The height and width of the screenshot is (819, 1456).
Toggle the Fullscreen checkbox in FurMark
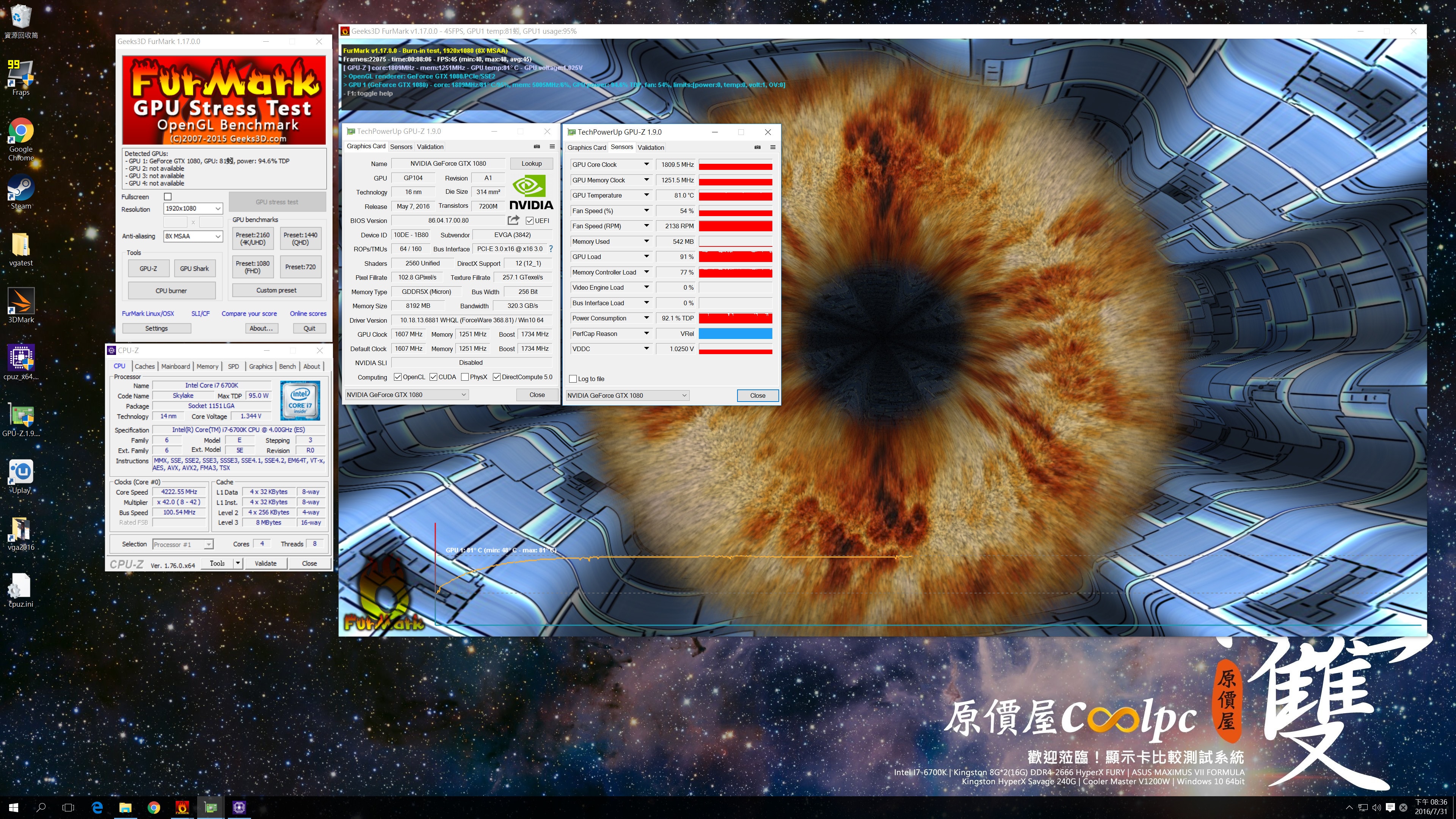pyautogui.click(x=167, y=197)
